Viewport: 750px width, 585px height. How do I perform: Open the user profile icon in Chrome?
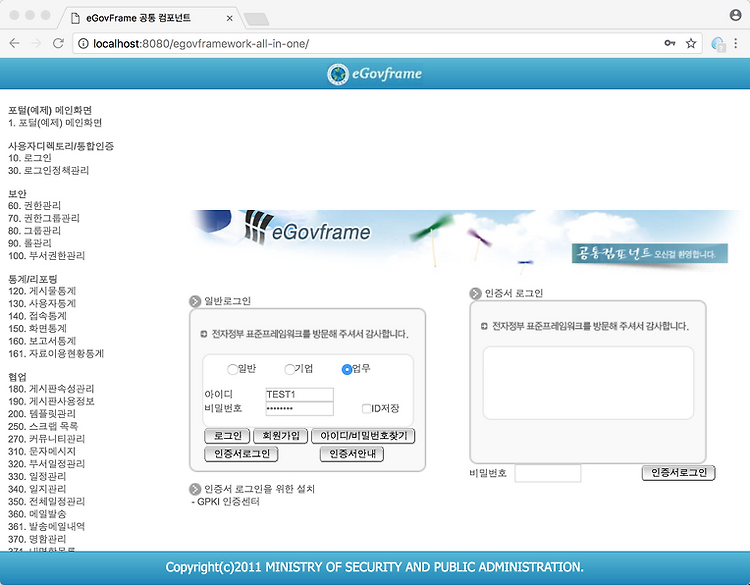pos(736,15)
